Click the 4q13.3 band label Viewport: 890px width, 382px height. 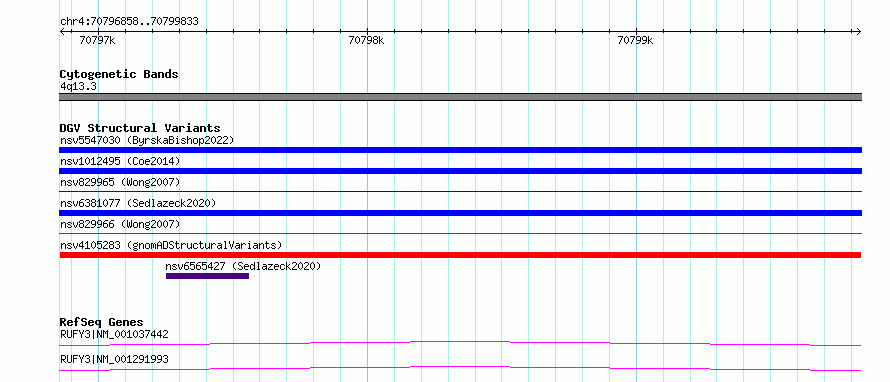[x=78, y=86]
